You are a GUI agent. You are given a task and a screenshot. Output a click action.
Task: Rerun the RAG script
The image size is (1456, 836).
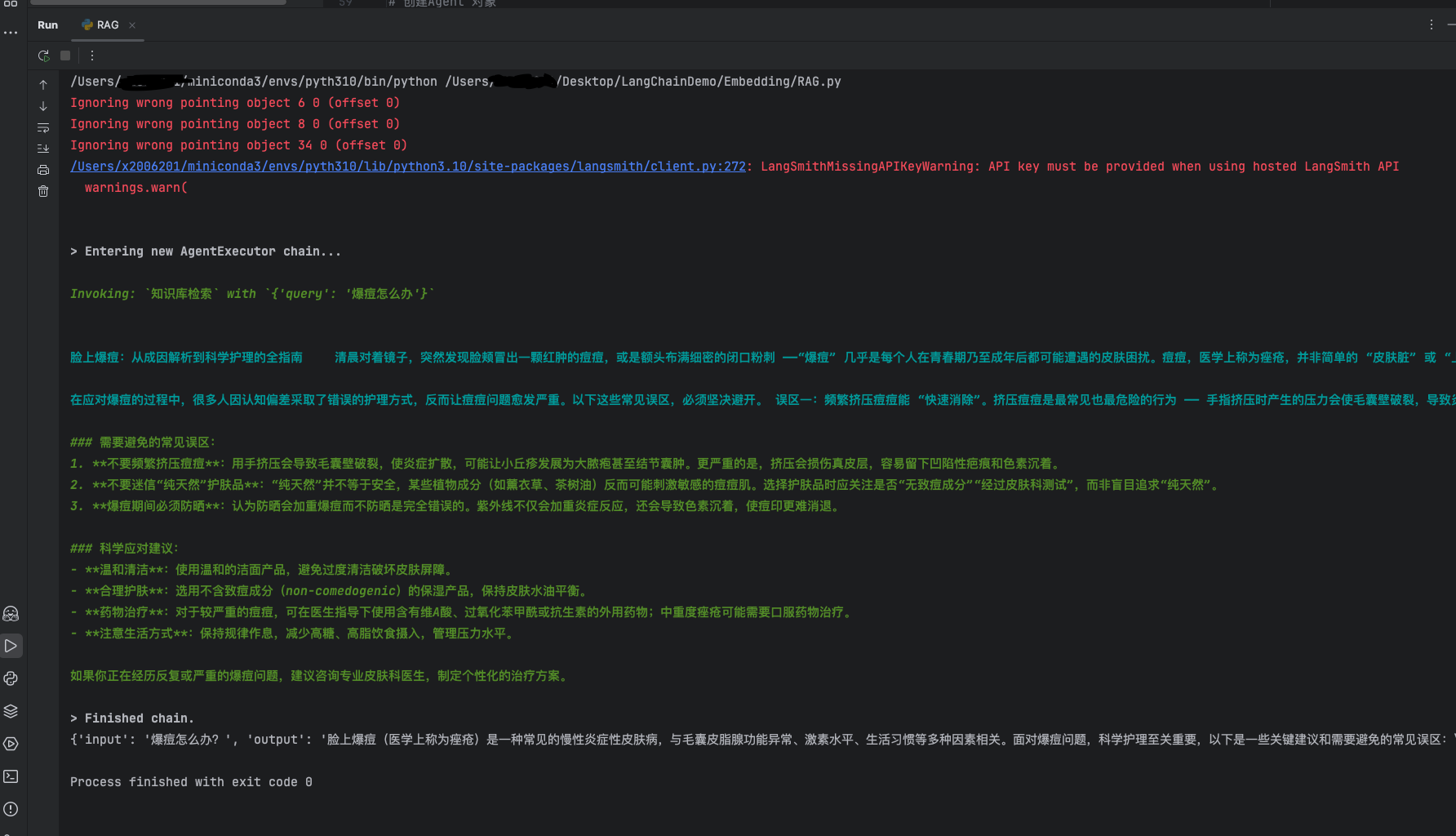[x=43, y=56]
